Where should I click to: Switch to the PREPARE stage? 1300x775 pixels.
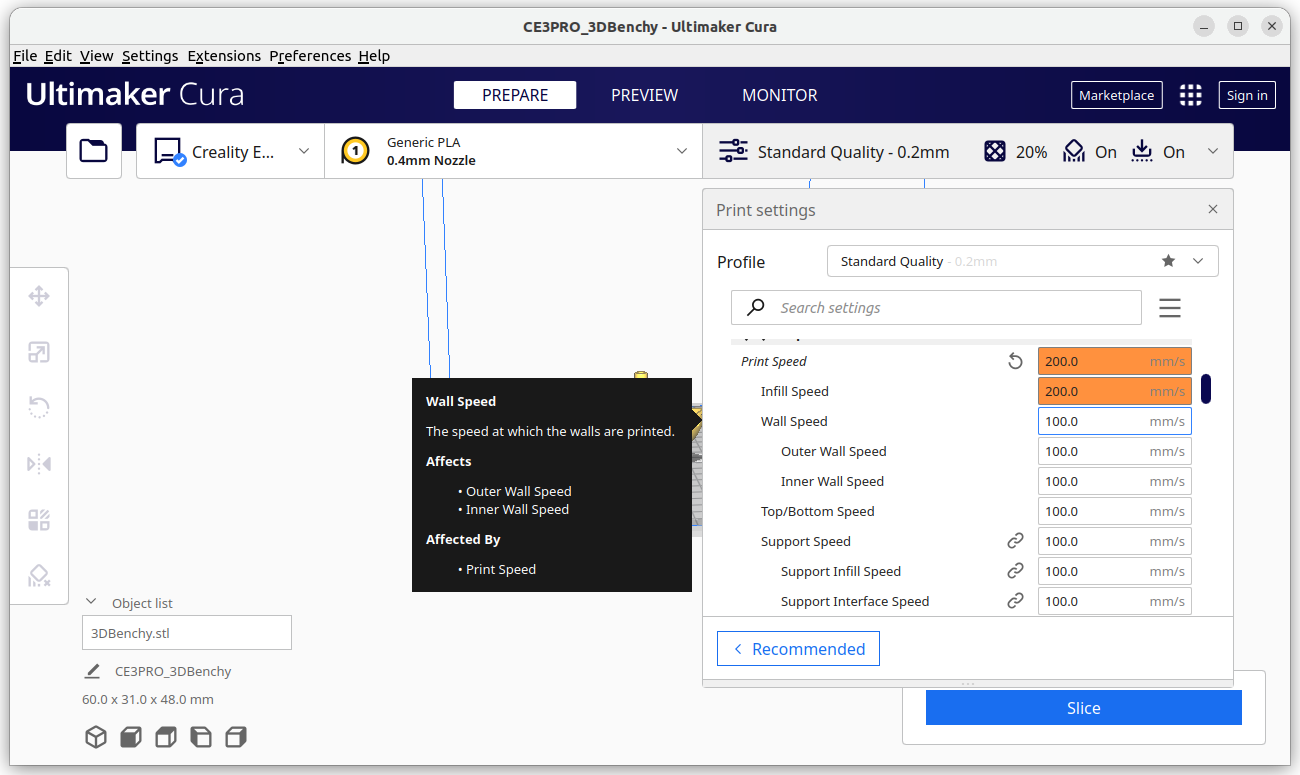pyautogui.click(x=515, y=95)
